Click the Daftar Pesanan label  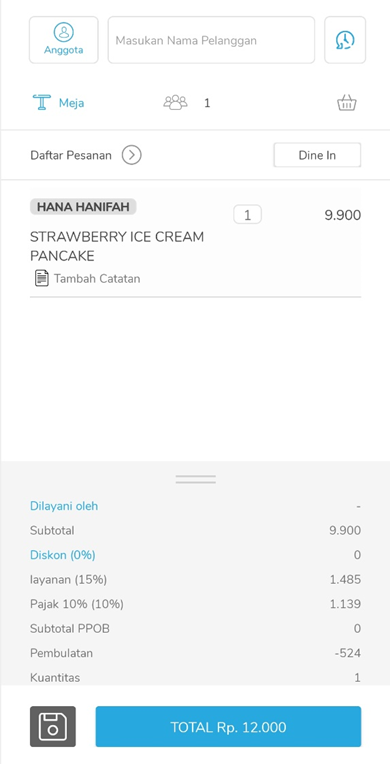[x=71, y=155]
